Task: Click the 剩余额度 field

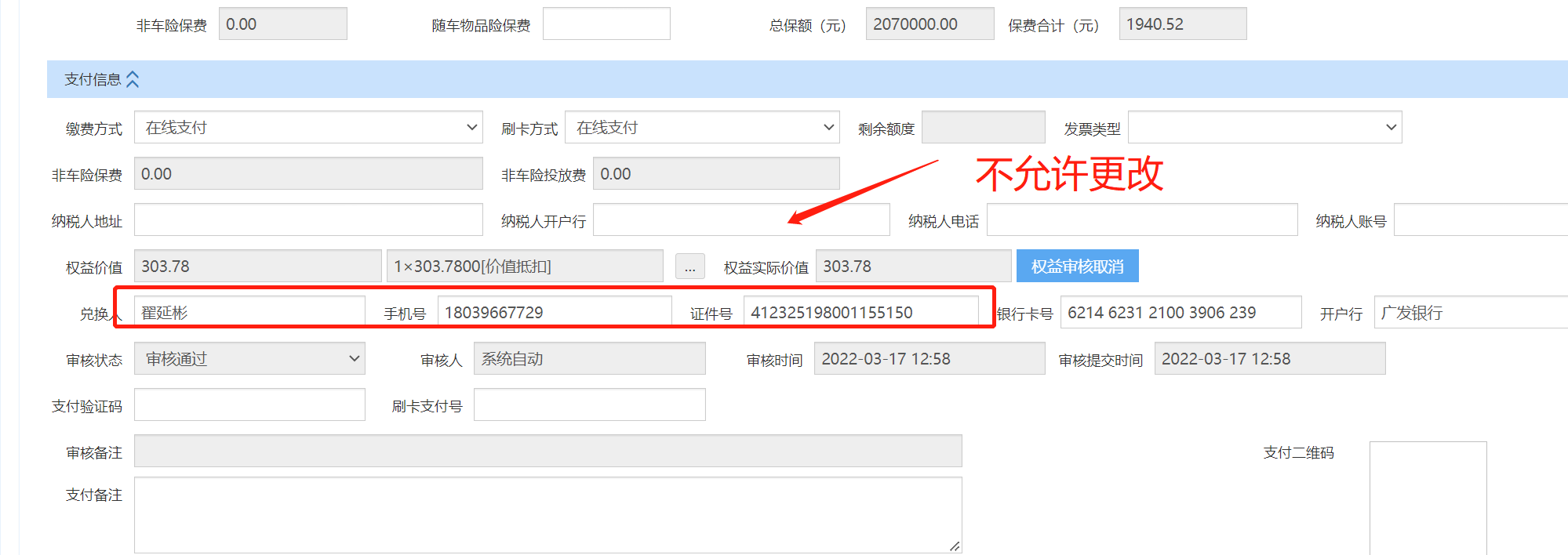Action: [x=983, y=127]
